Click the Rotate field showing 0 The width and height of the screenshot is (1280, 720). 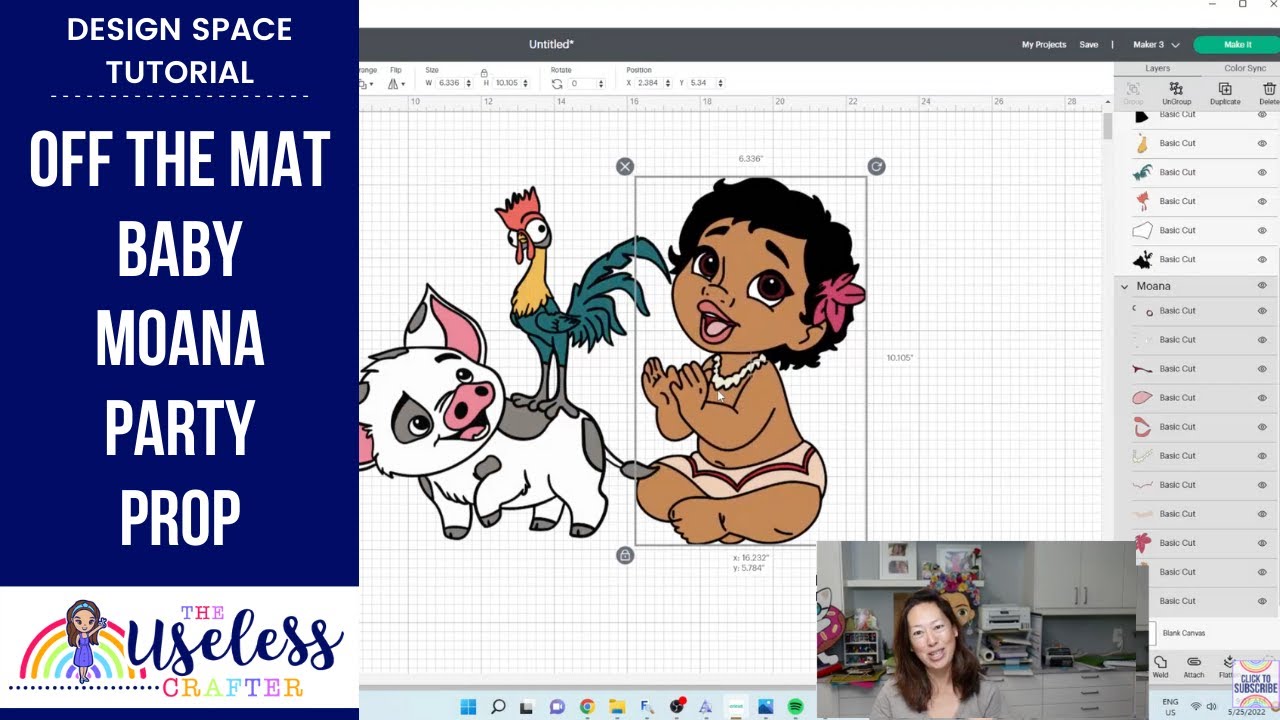coord(582,83)
